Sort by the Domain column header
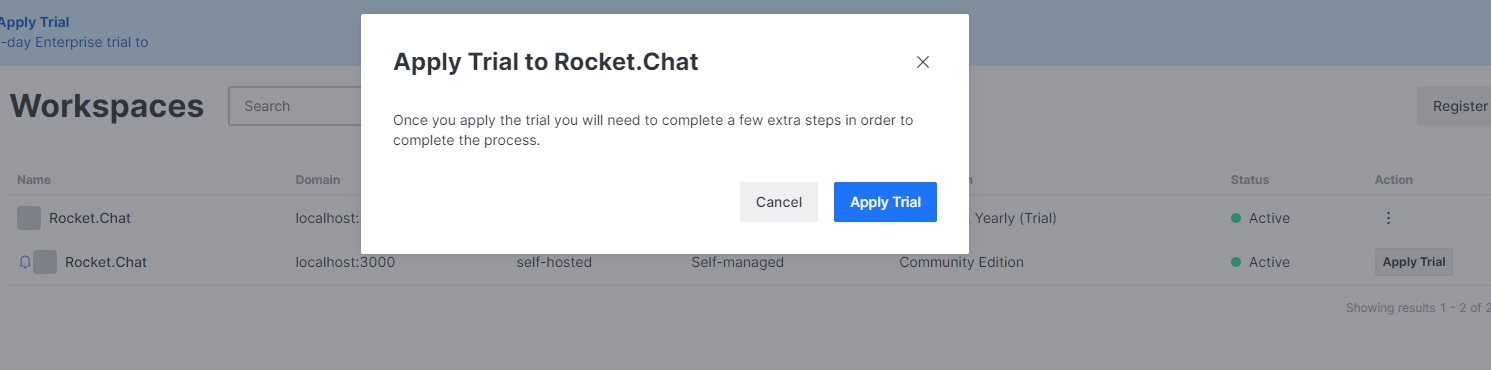The width and height of the screenshot is (1491, 370). tap(317, 180)
